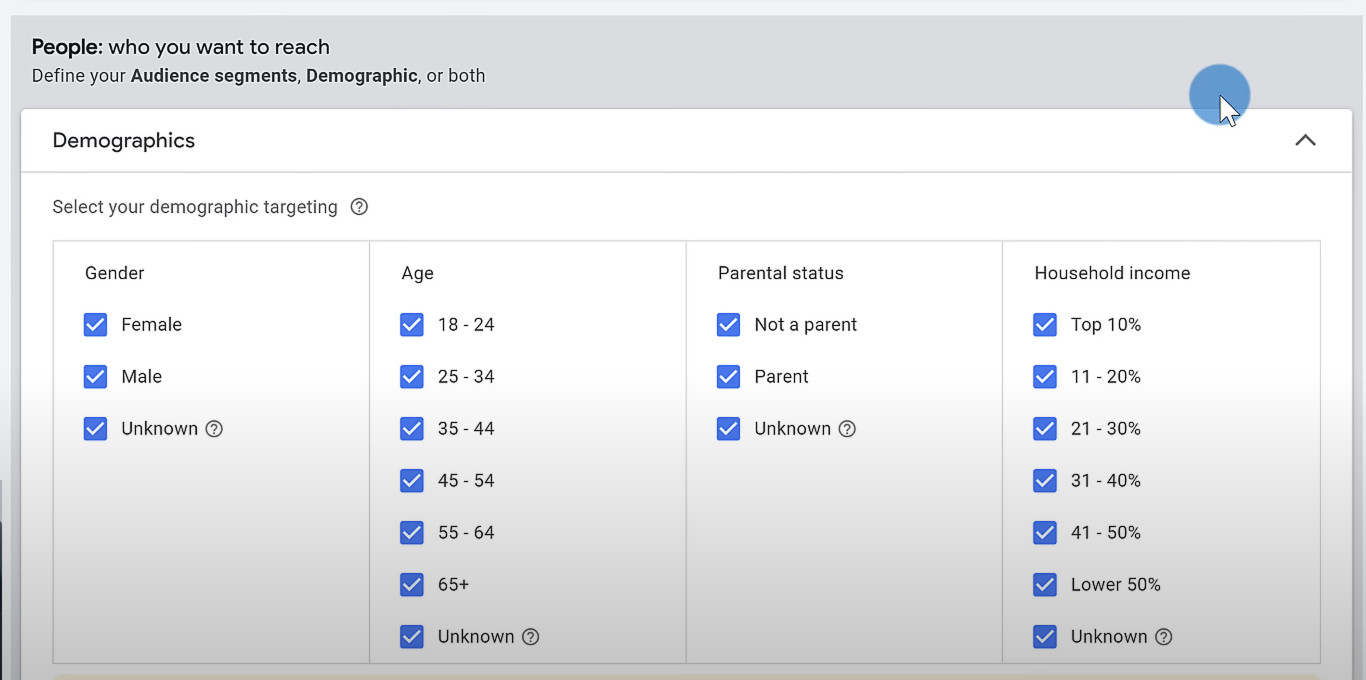
Task: Uncheck the Parent checkbox
Action: point(728,376)
